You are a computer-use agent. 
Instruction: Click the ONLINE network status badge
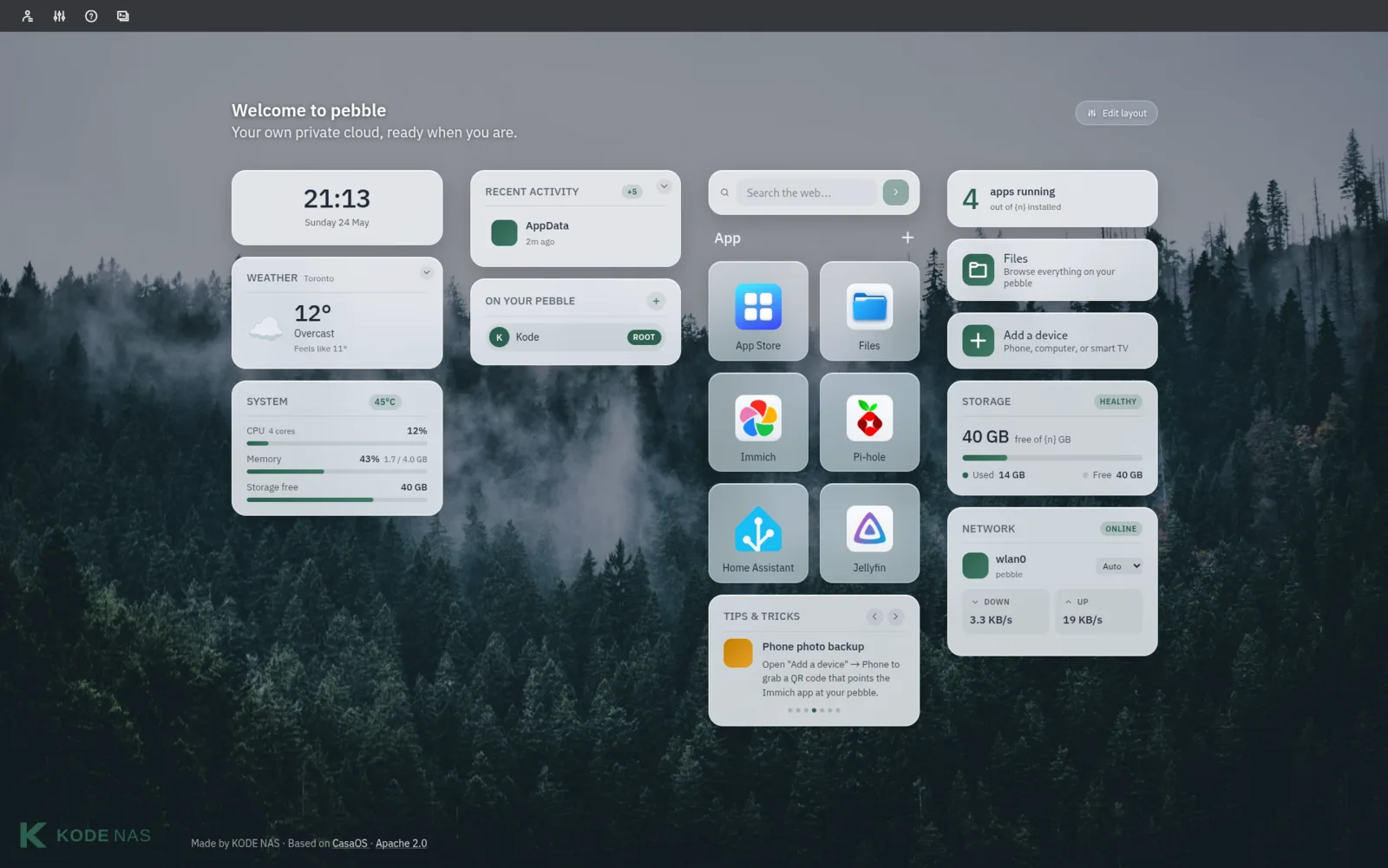(1121, 529)
